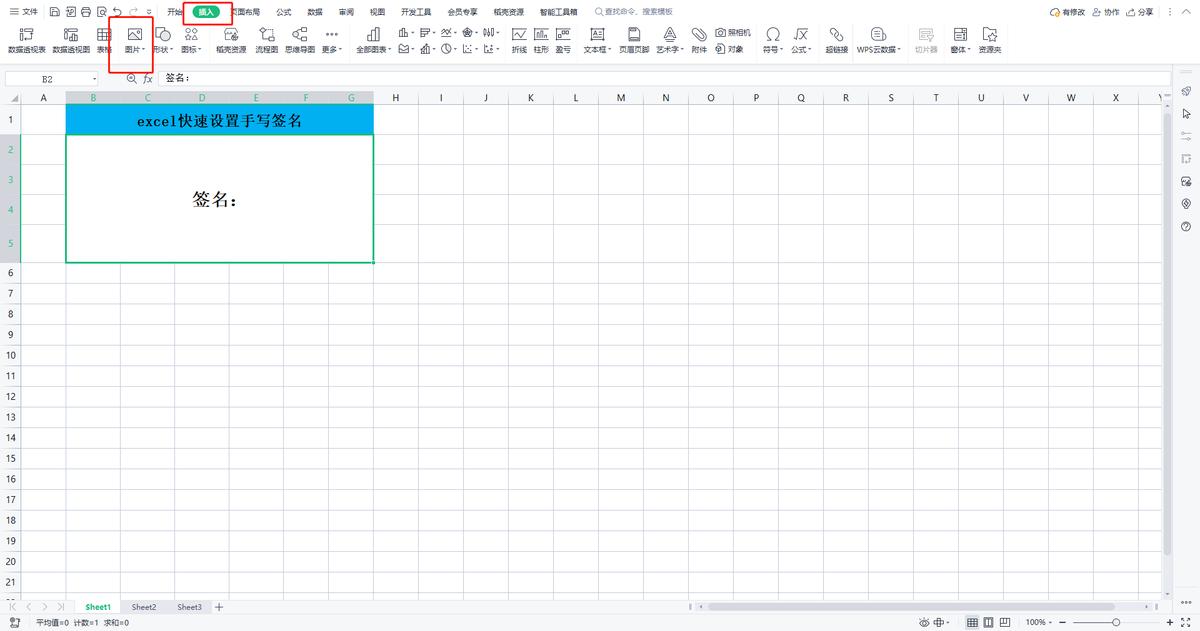Click the Save icon in quick access bar
This screenshot has width=1200, height=631.
click(54, 12)
